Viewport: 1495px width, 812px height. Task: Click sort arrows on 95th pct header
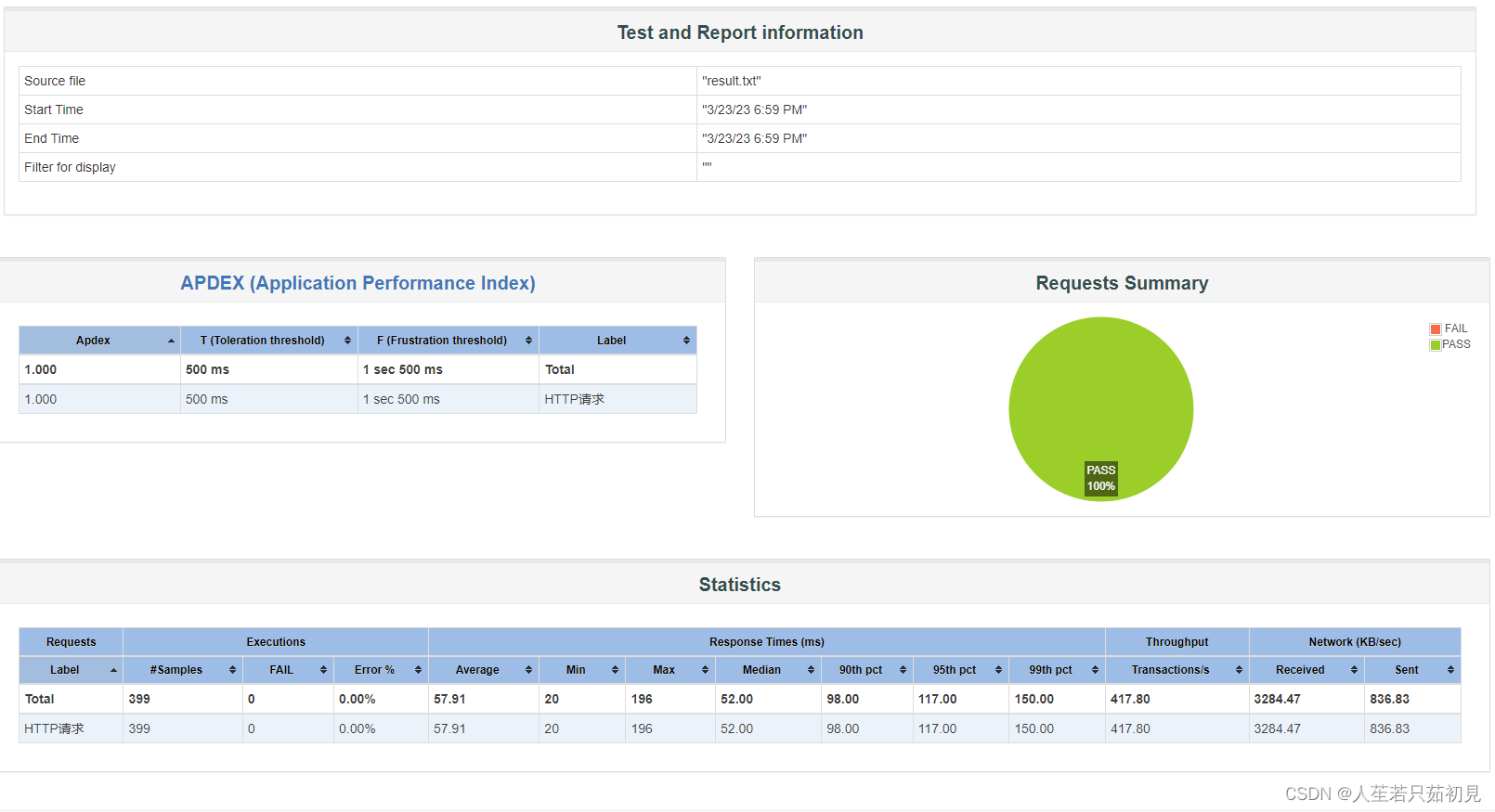point(998,670)
